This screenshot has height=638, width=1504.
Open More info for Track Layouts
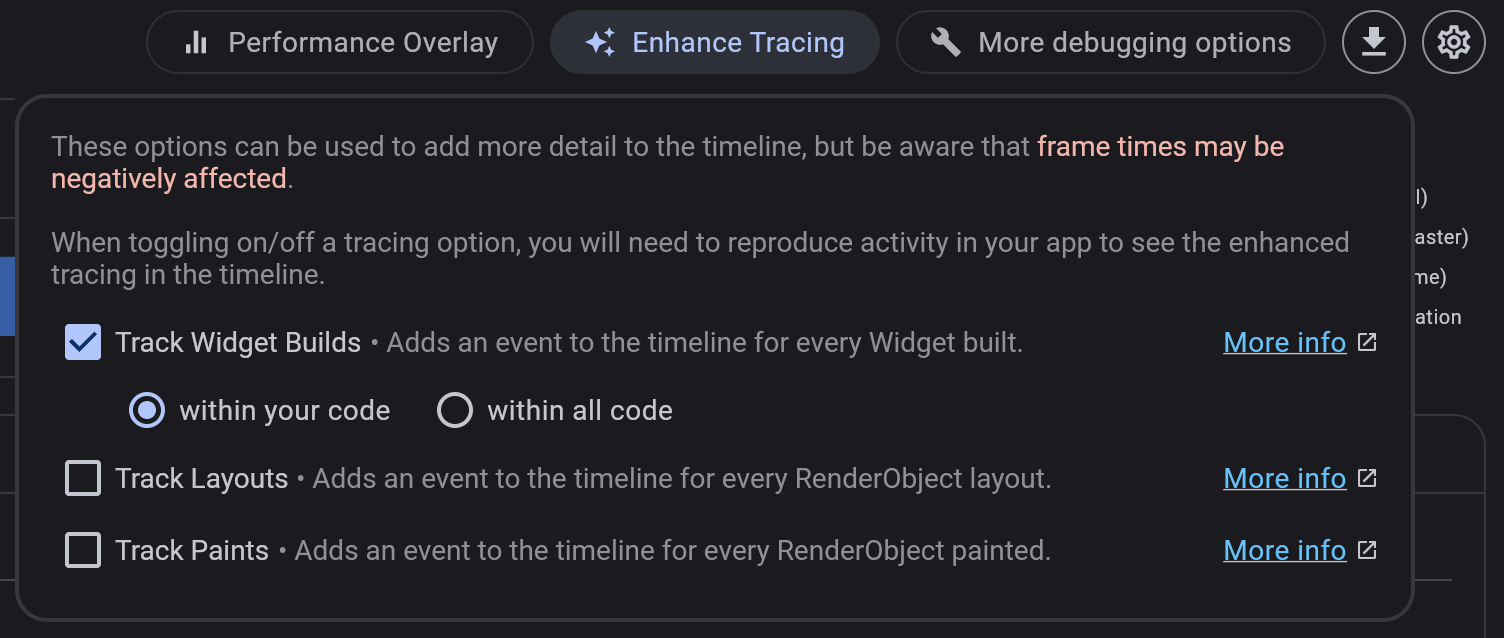1284,478
